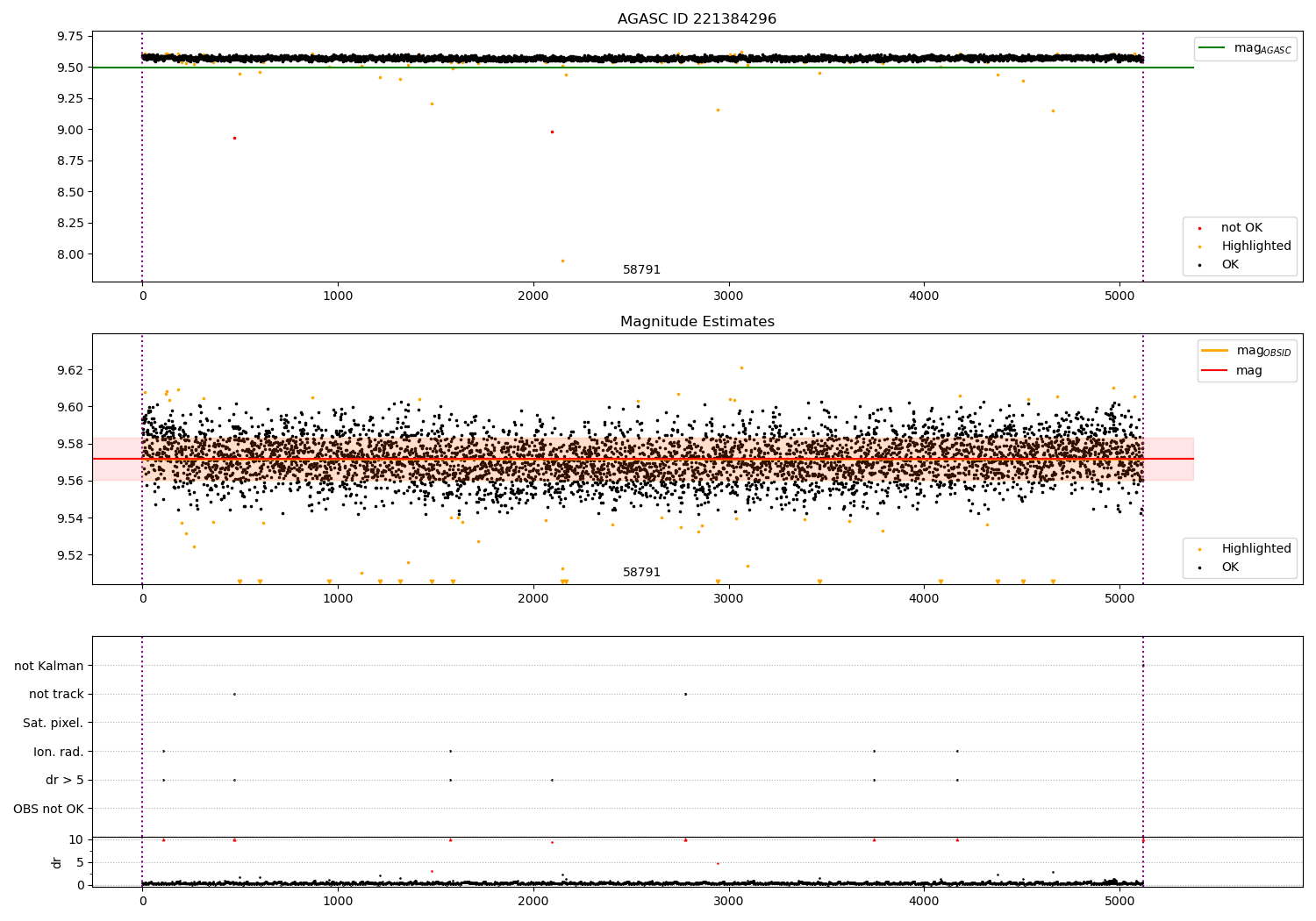Click the lowest orange outlier point near magnitude 7.95

(562, 261)
